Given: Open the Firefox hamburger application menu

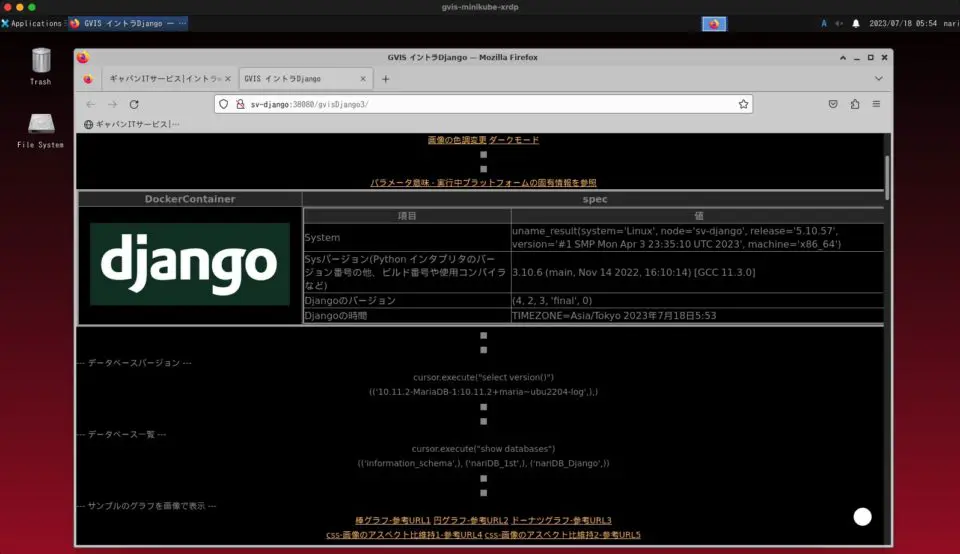Looking at the screenshot, I should [x=876, y=104].
